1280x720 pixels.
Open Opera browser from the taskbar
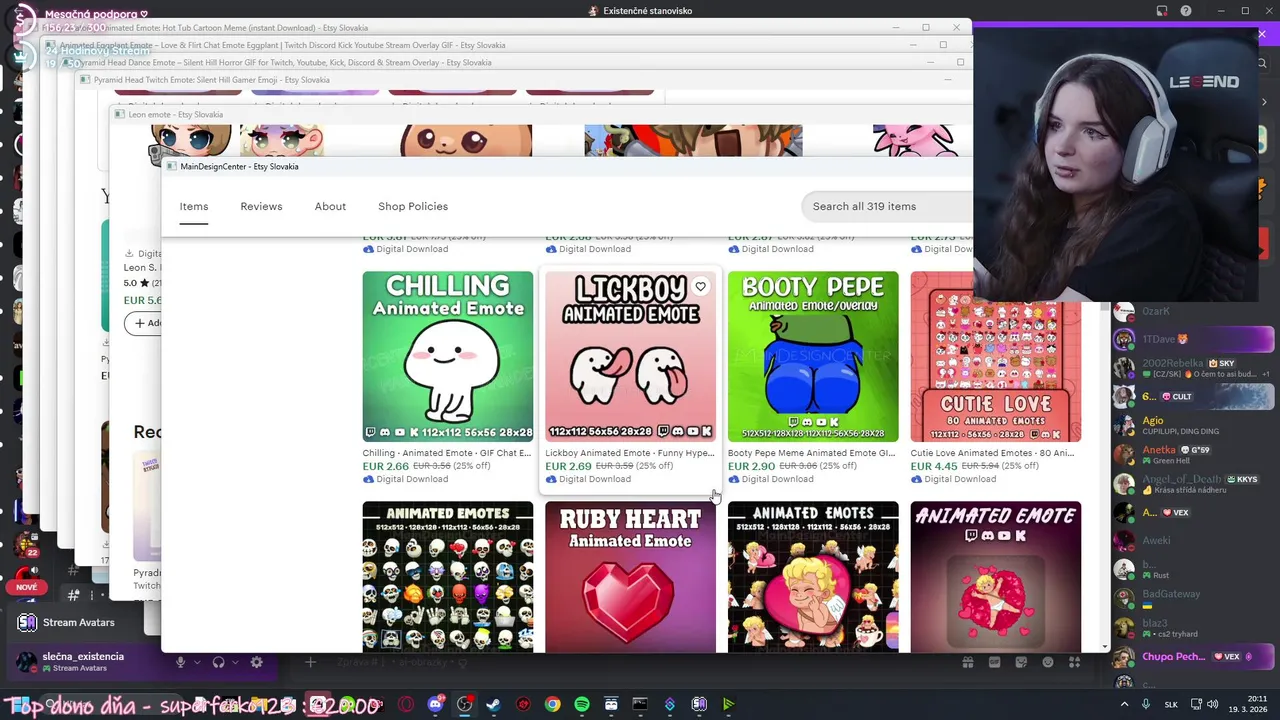[405, 704]
